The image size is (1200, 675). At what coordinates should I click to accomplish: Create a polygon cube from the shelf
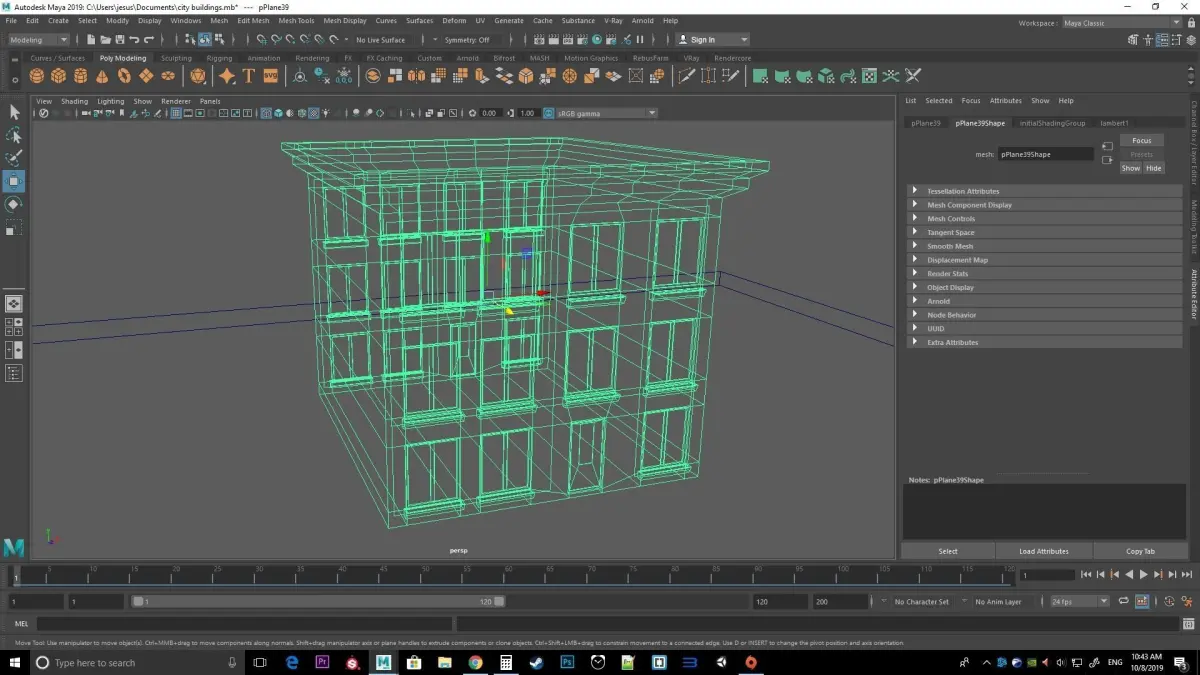59,76
